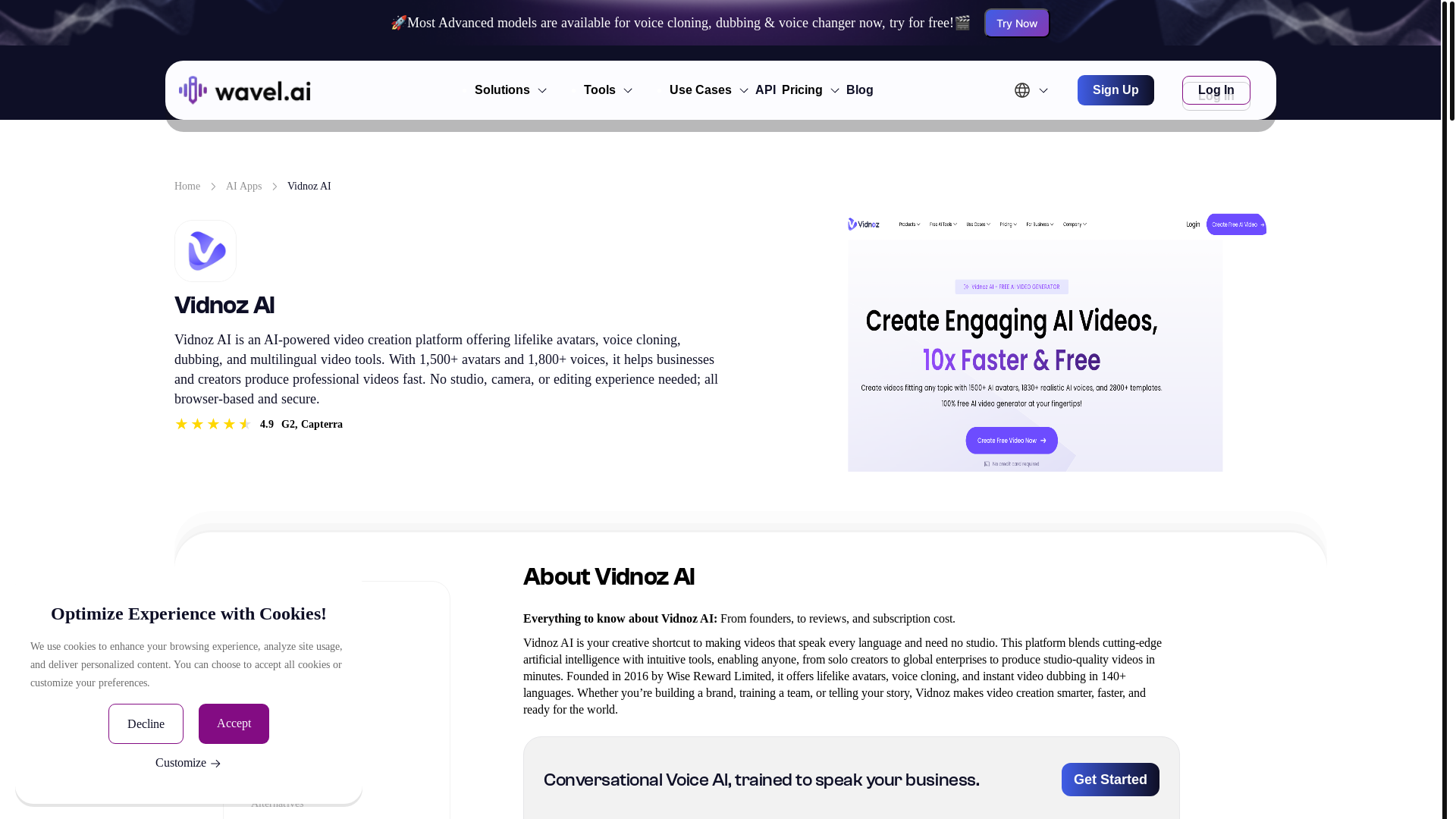Click the Vidnoz AI app logo icon
The image size is (1456, 819).
[206, 251]
